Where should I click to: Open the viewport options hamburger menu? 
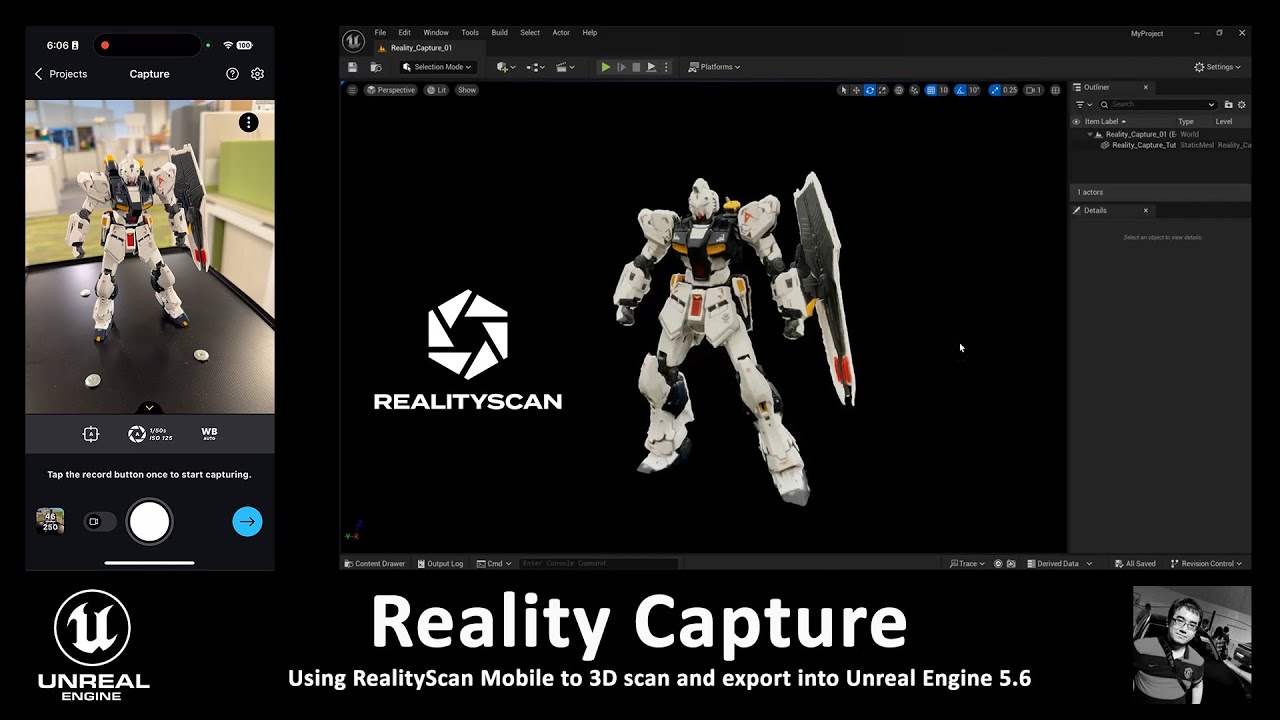click(352, 90)
